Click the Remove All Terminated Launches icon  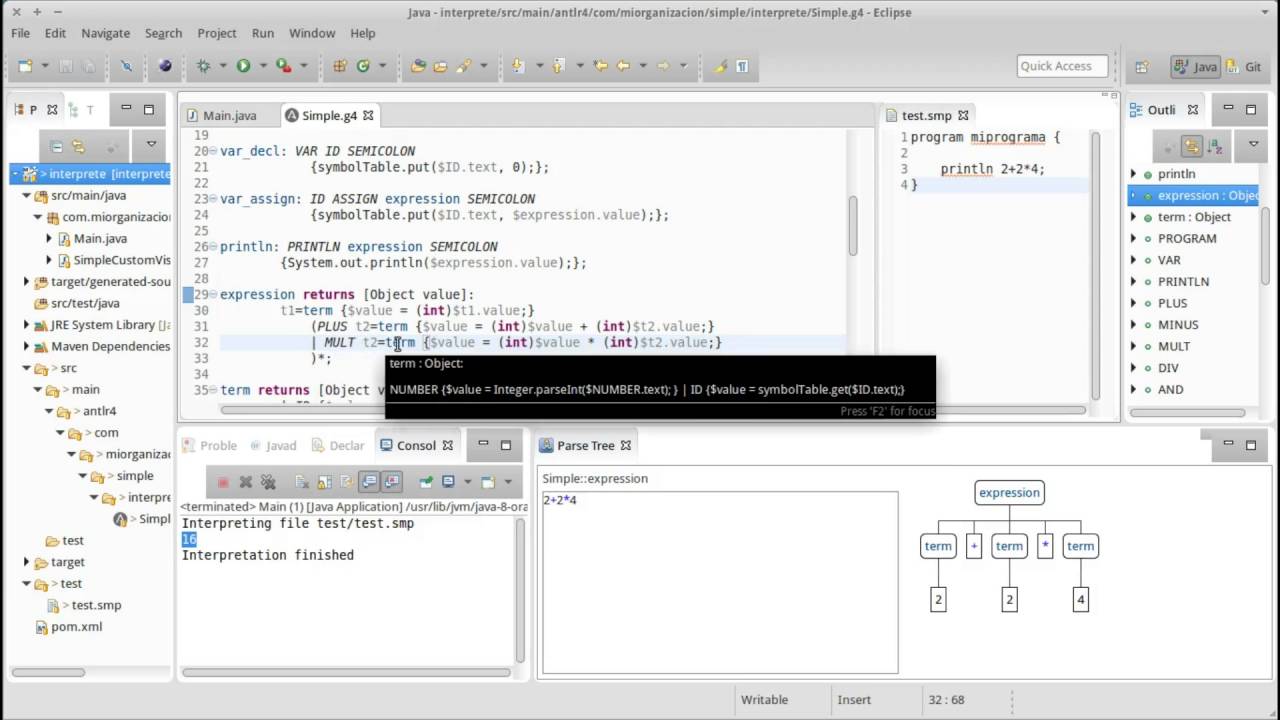point(267,482)
